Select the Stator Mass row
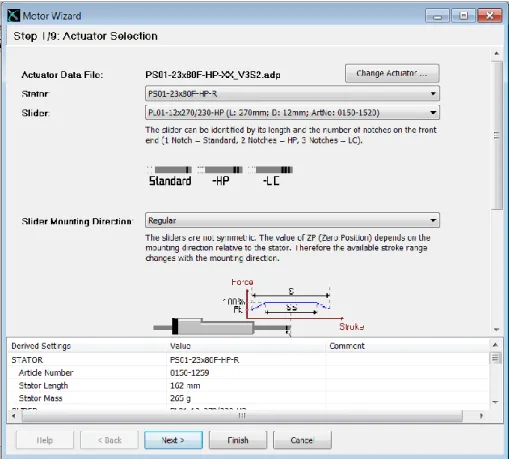509x465 pixels. (x=248, y=398)
